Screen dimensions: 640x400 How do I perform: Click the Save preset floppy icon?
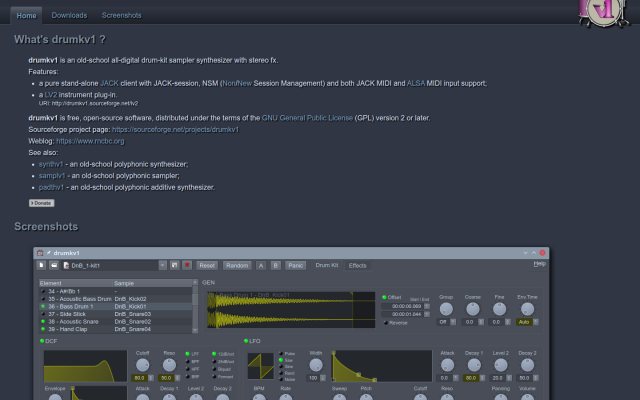click(174, 265)
